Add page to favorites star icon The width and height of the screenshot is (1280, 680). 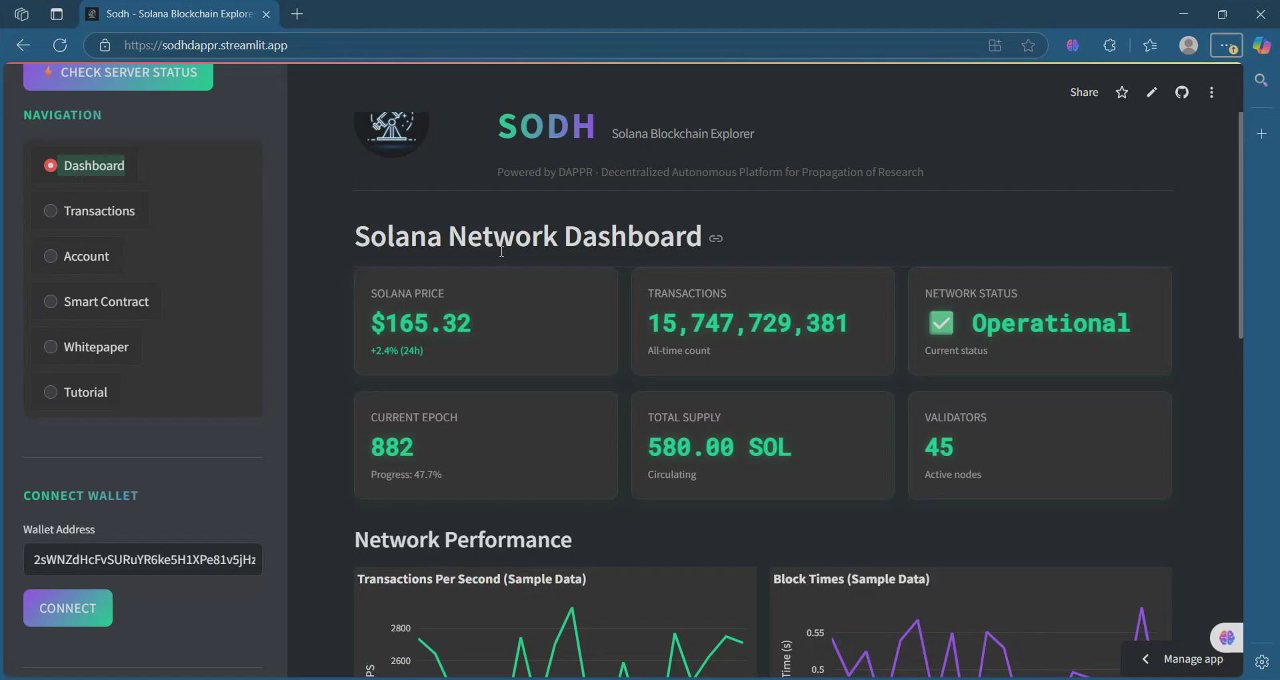coord(1028,45)
